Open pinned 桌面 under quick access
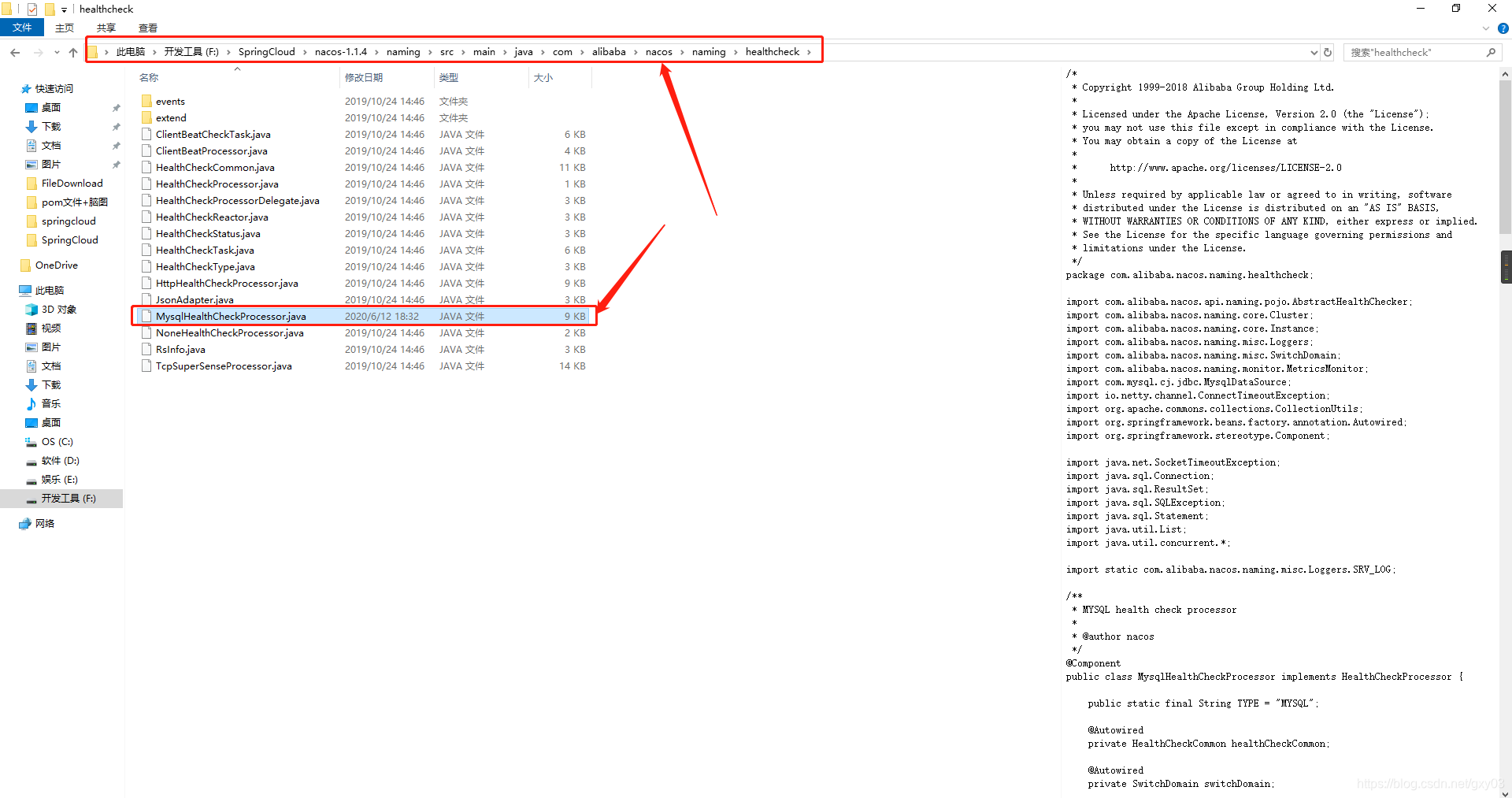The image size is (1512, 798). point(51,108)
